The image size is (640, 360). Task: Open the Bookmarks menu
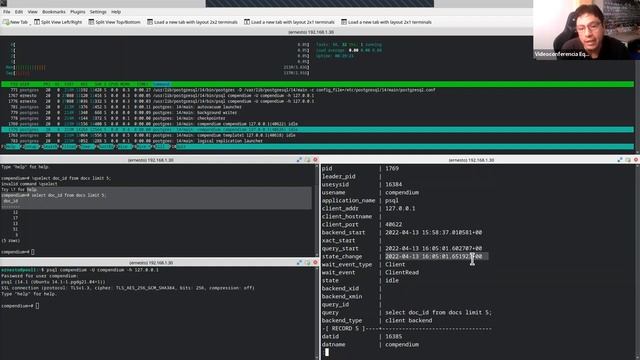point(53,12)
